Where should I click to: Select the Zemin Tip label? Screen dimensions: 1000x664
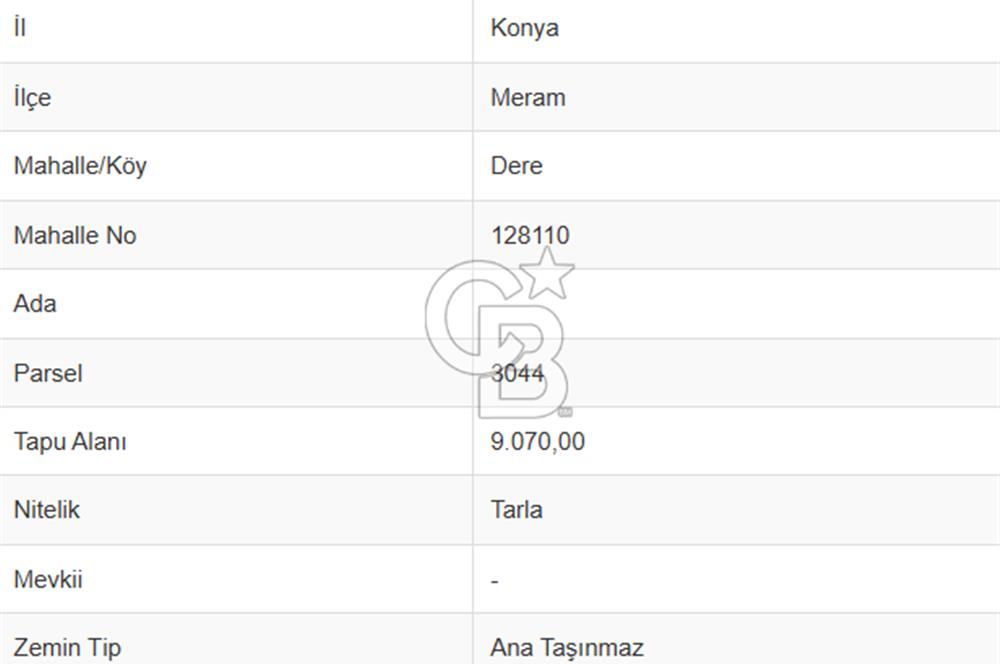(67, 648)
